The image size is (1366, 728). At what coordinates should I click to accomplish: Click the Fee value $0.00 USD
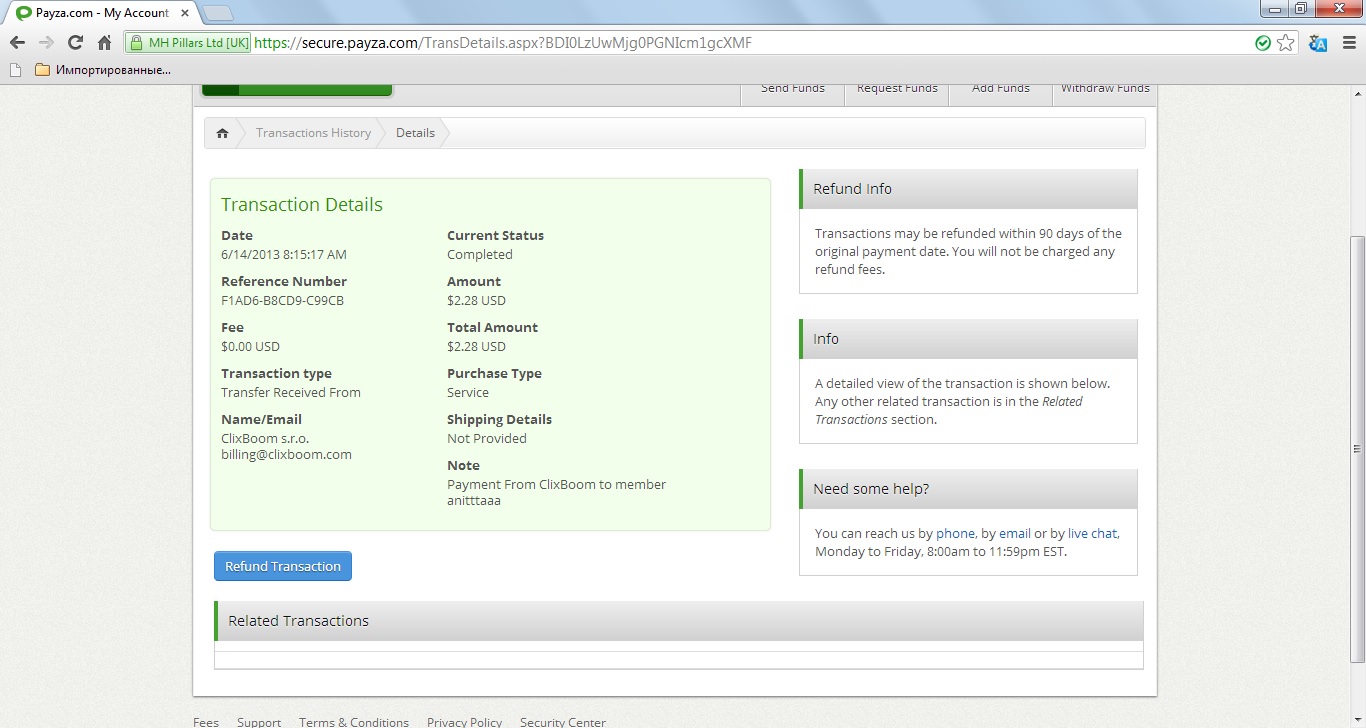click(x=250, y=347)
